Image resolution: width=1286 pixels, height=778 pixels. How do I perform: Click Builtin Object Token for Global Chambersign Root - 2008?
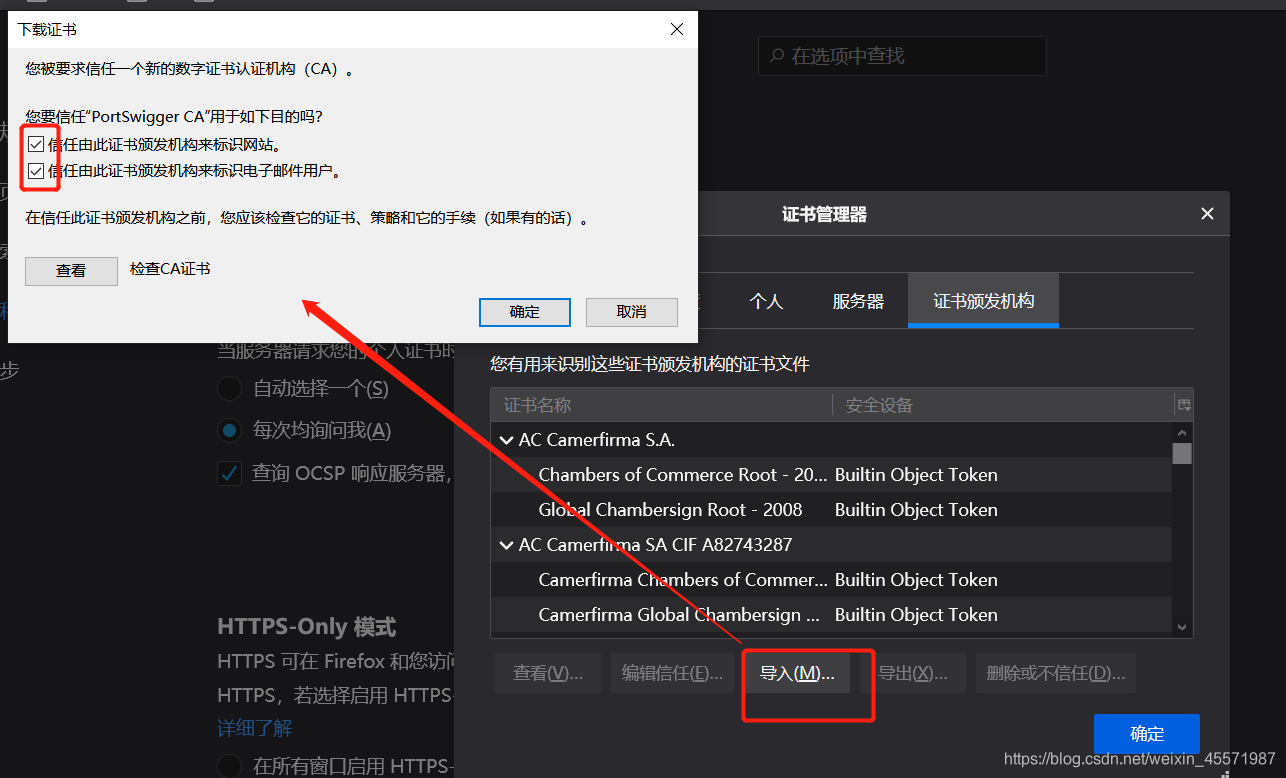click(916, 510)
